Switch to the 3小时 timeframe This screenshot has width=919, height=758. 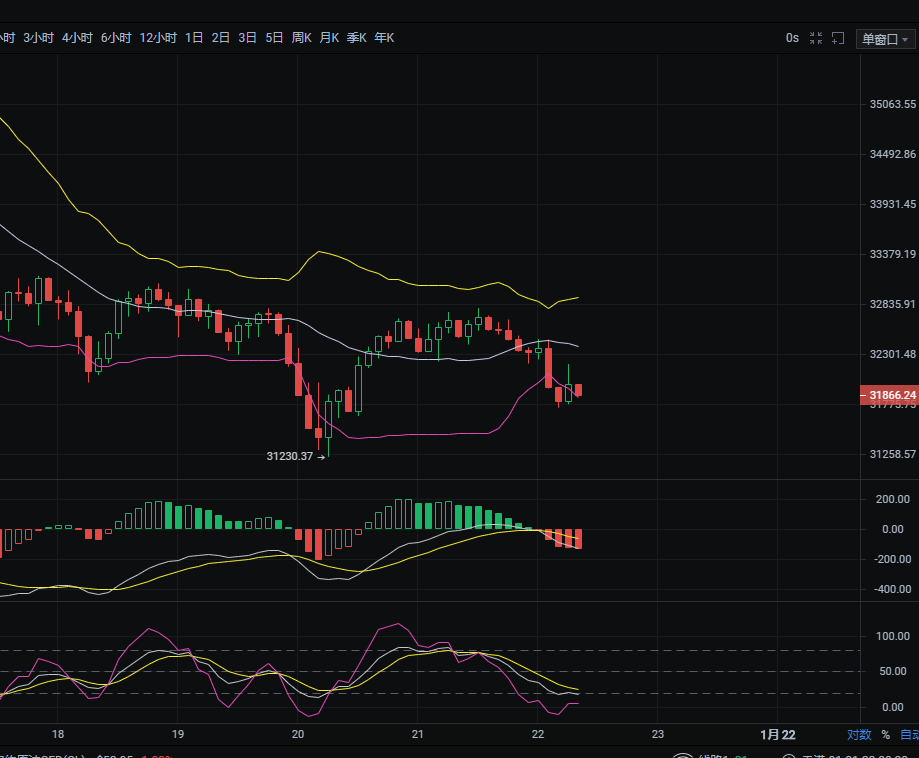(38, 38)
